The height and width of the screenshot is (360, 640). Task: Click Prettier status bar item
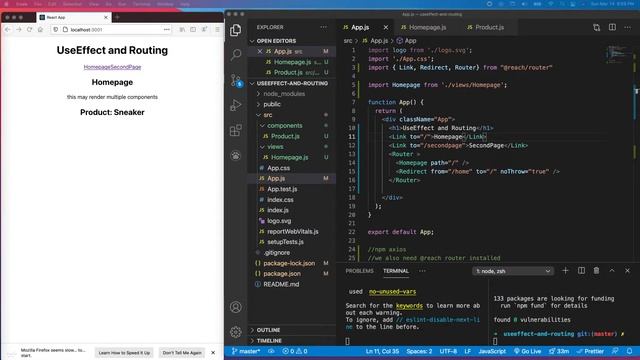tap(590, 351)
